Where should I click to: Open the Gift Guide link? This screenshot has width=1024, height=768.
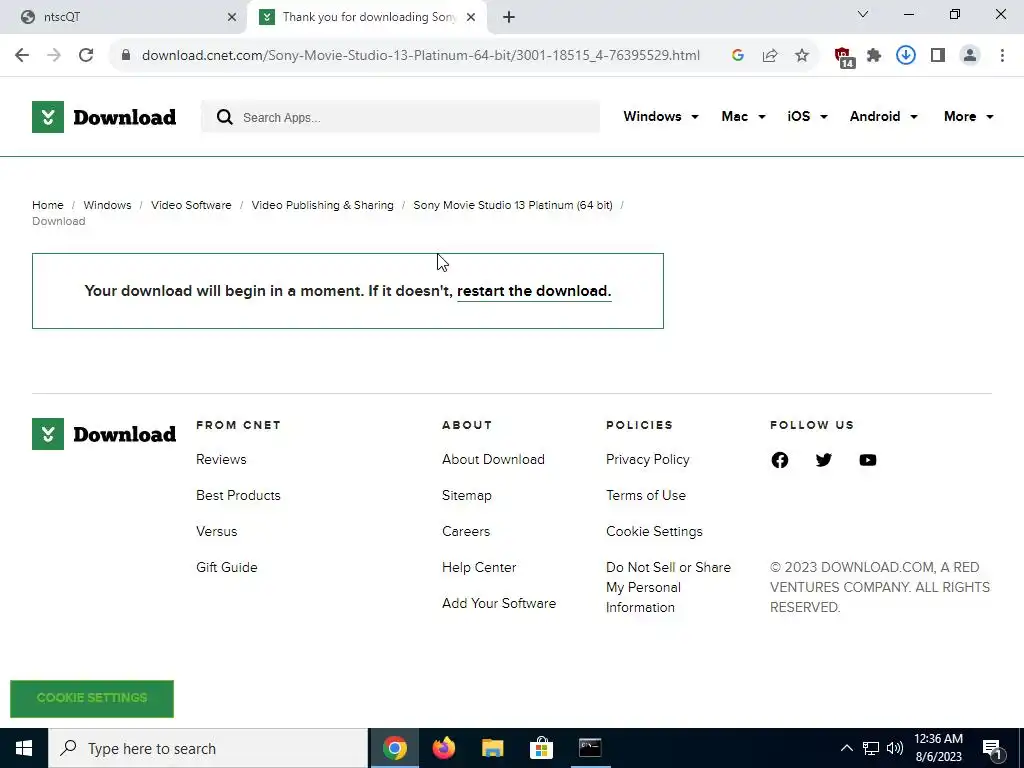coord(227,568)
